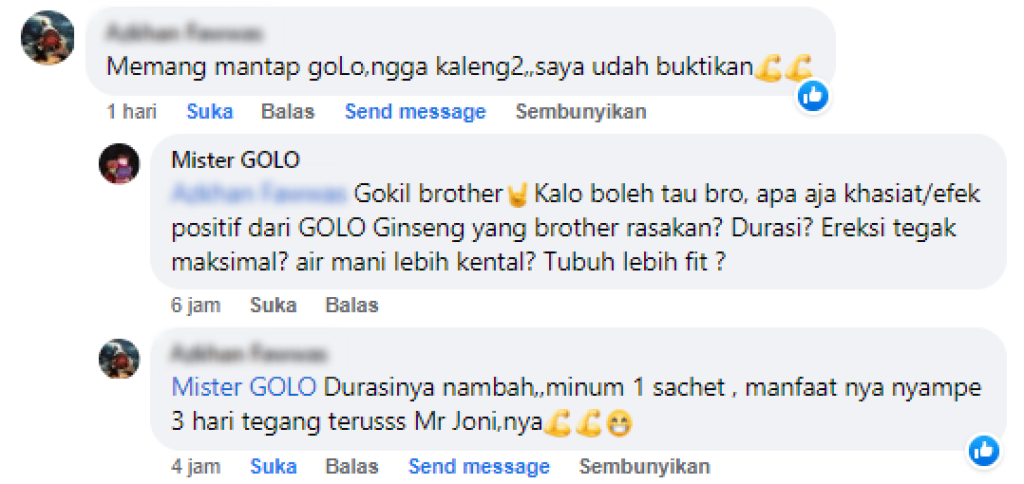Open the 1 hari timestamp
1024x484 pixels.
(x=132, y=112)
